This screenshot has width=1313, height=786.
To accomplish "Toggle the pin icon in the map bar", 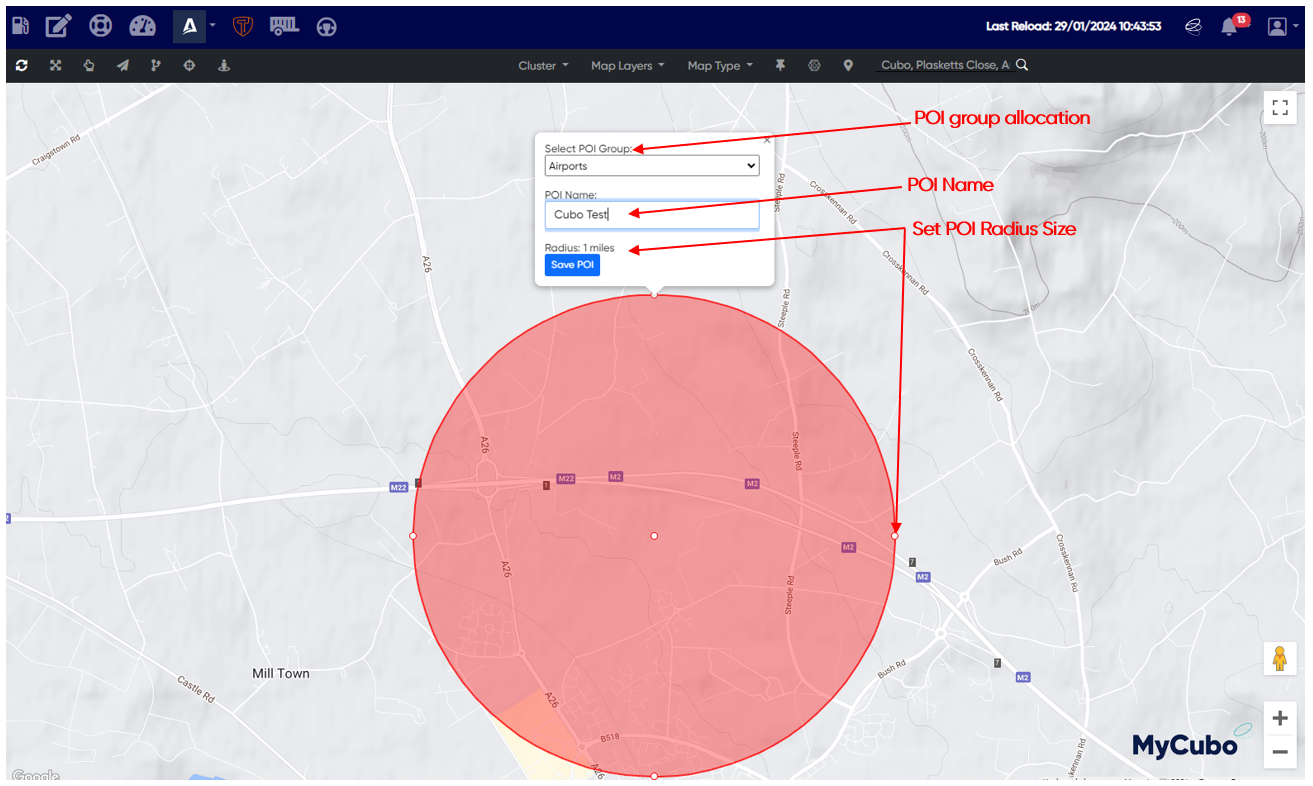I will click(x=780, y=64).
